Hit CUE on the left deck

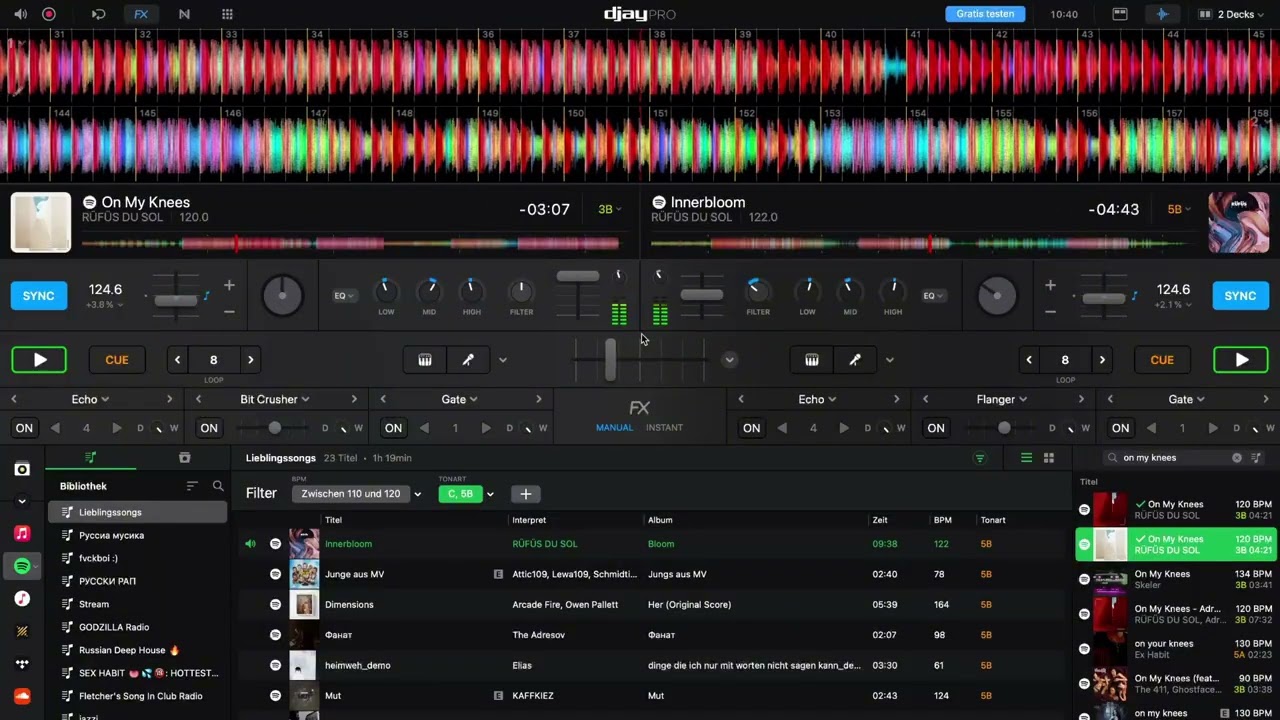pyautogui.click(x=117, y=360)
